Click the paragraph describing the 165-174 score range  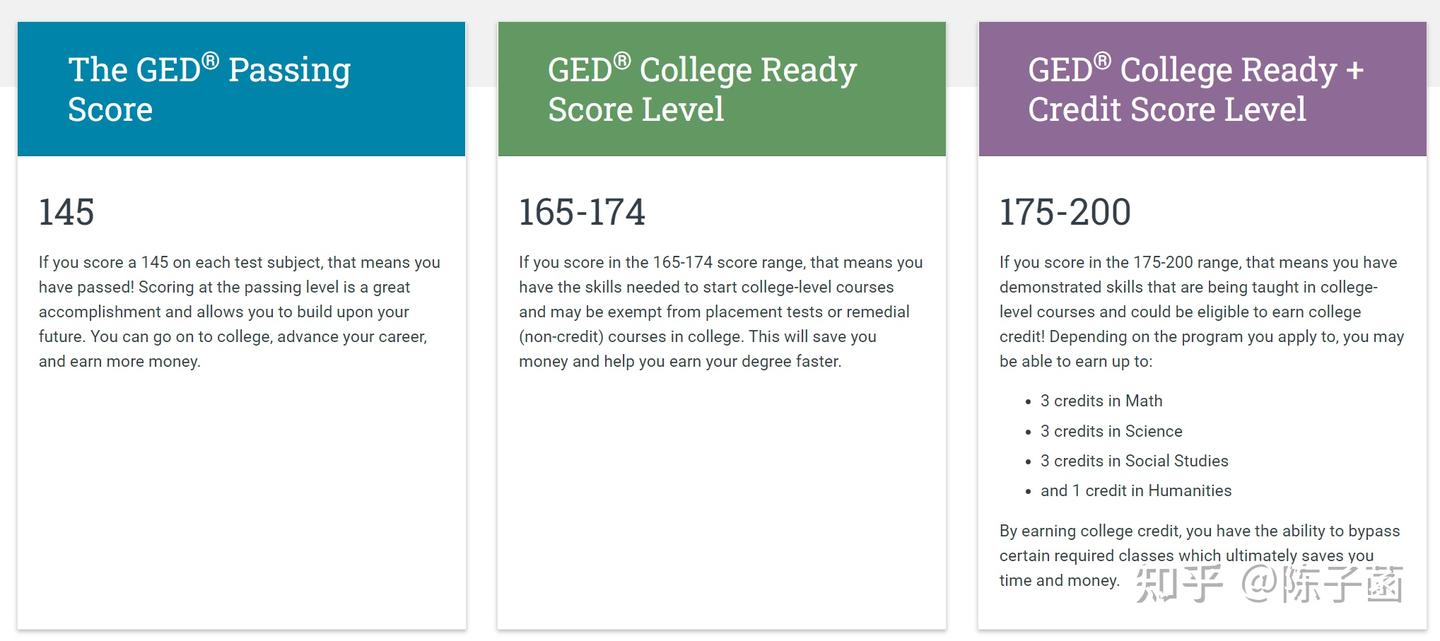tap(720, 312)
